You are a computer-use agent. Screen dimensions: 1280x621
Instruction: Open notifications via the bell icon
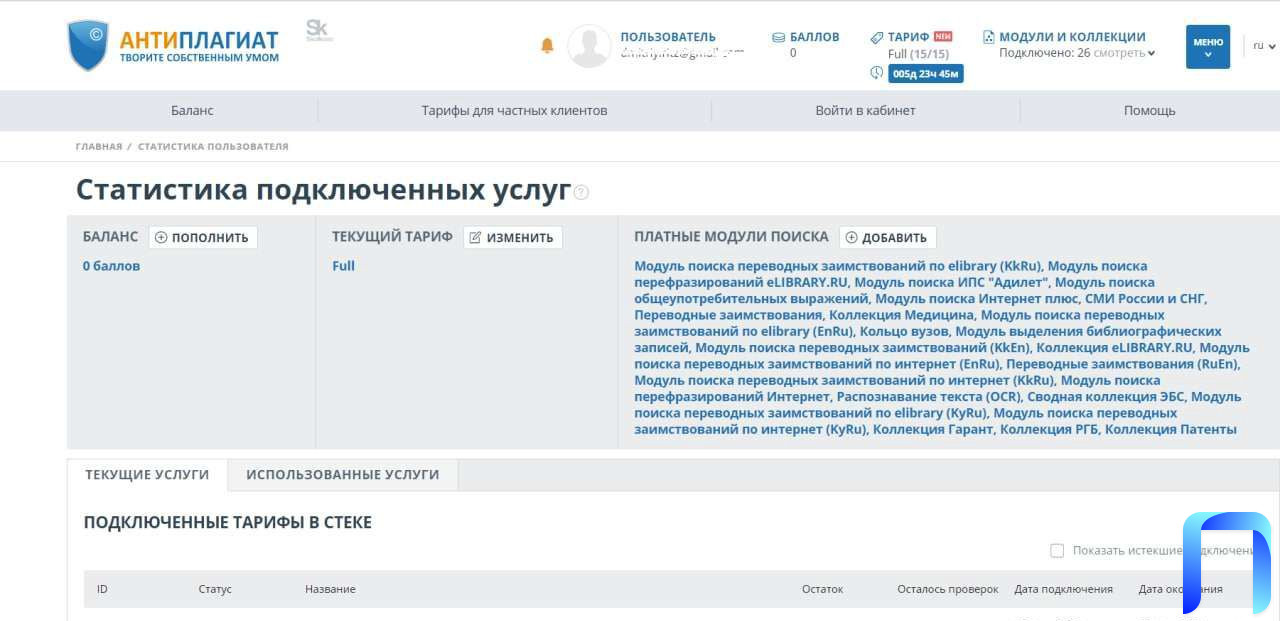click(x=547, y=45)
